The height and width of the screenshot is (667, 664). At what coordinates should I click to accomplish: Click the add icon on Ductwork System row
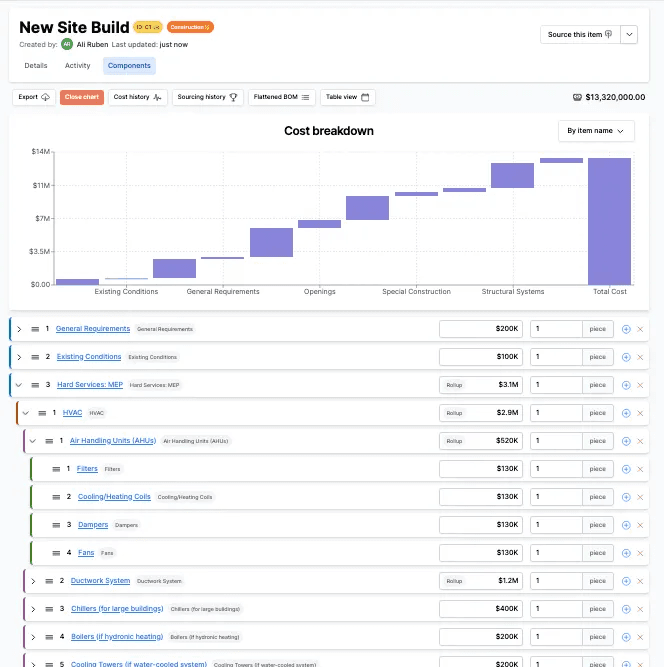[x=626, y=581]
